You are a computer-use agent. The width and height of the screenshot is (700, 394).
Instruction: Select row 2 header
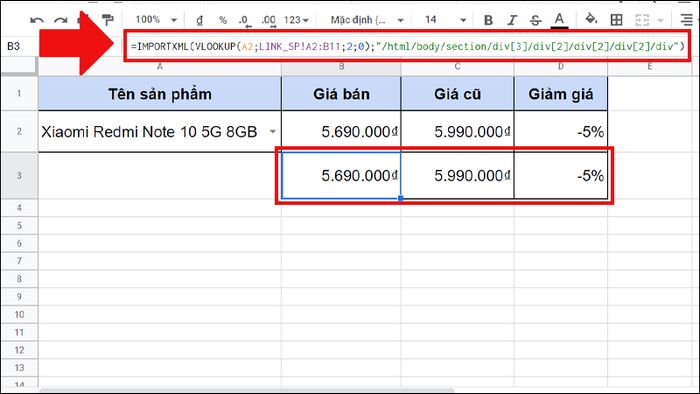19,132
